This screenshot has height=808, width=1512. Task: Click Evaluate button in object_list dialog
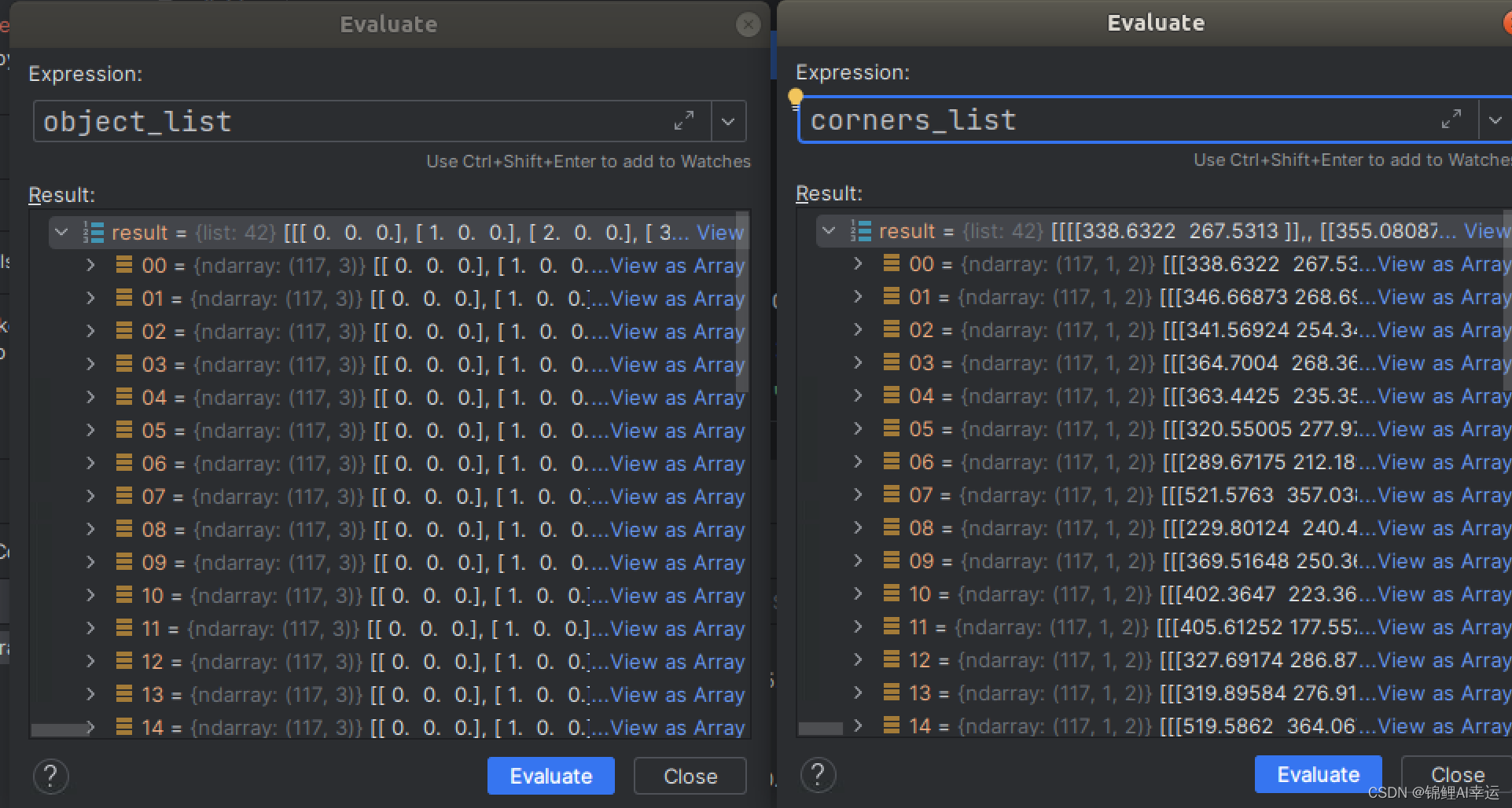[x=550, y=776]
